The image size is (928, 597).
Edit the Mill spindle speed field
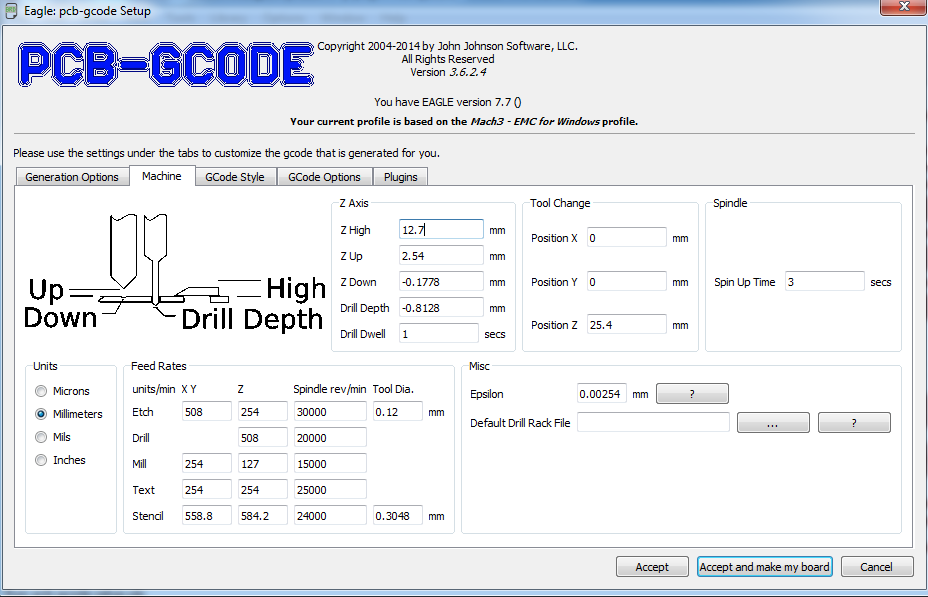pos(330,464)
